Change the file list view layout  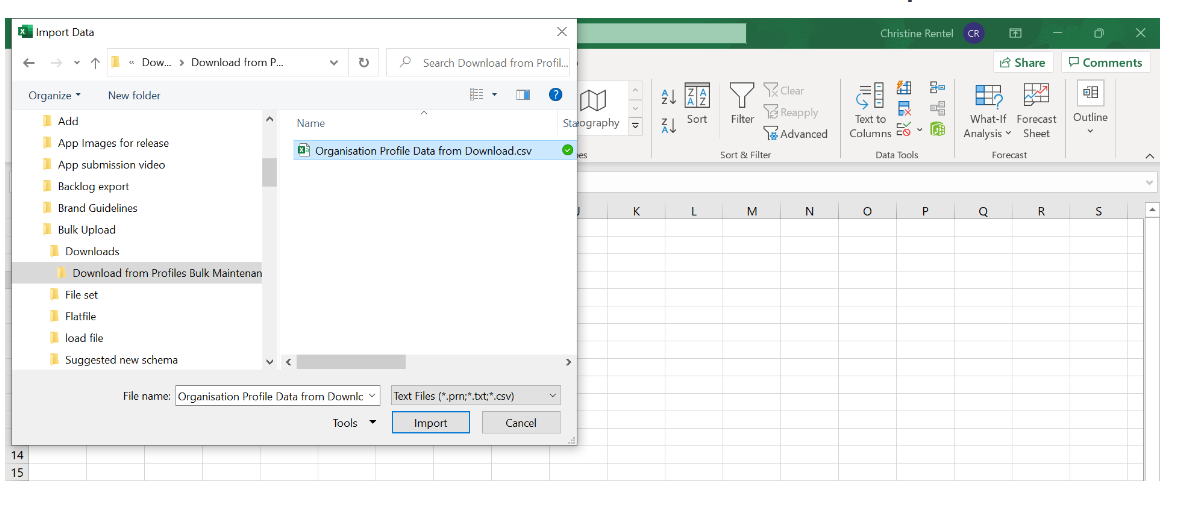[x=477, y=95]
